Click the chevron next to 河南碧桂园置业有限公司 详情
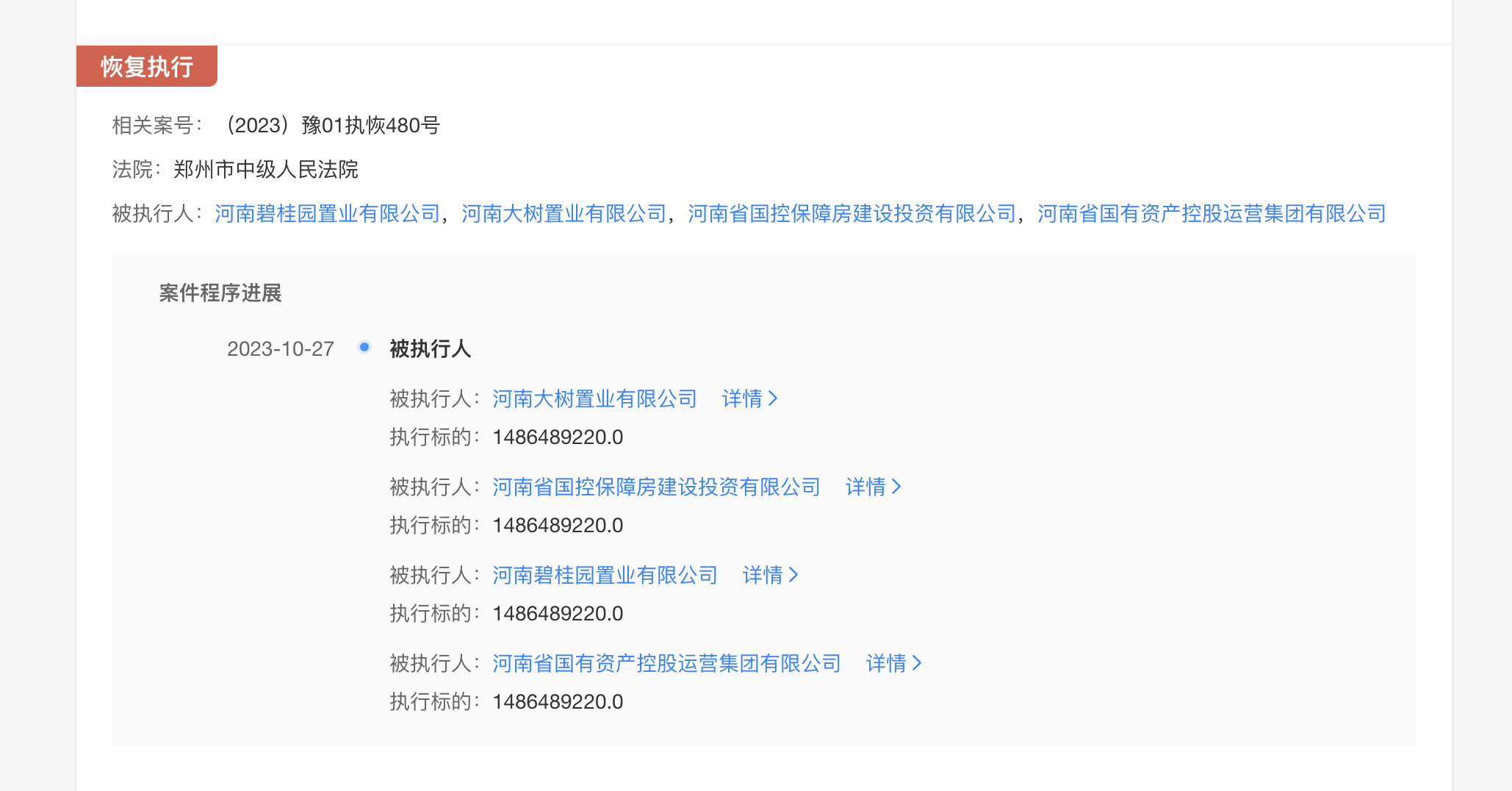The width and height of the screenshot is (1512, 791). pos(795,575)
